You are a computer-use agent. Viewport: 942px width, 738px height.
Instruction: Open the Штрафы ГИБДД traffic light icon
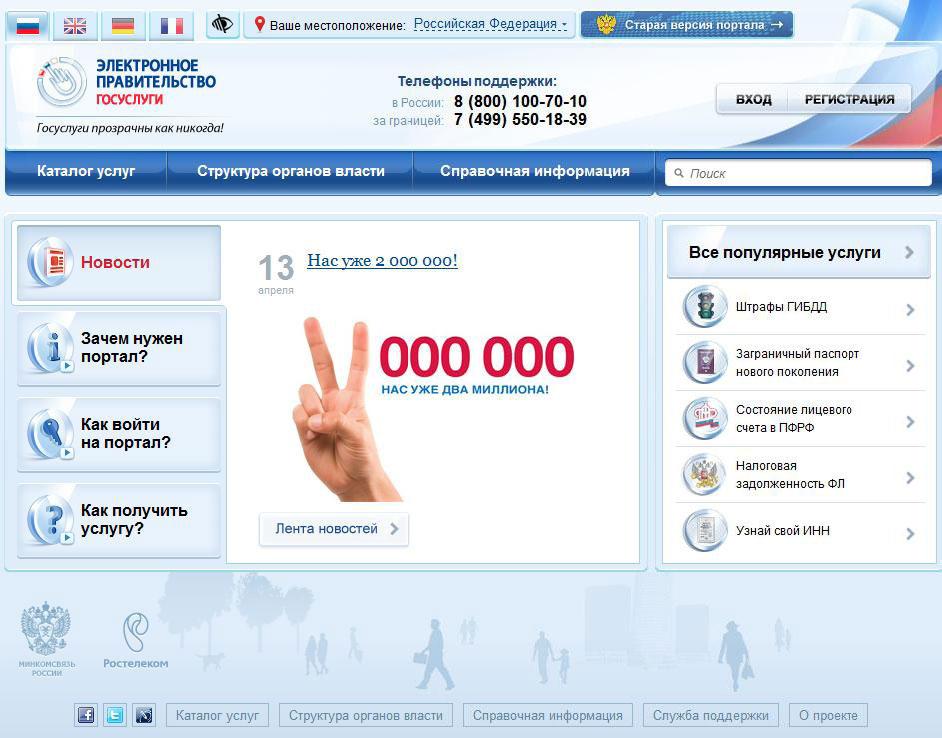(704, 308)
